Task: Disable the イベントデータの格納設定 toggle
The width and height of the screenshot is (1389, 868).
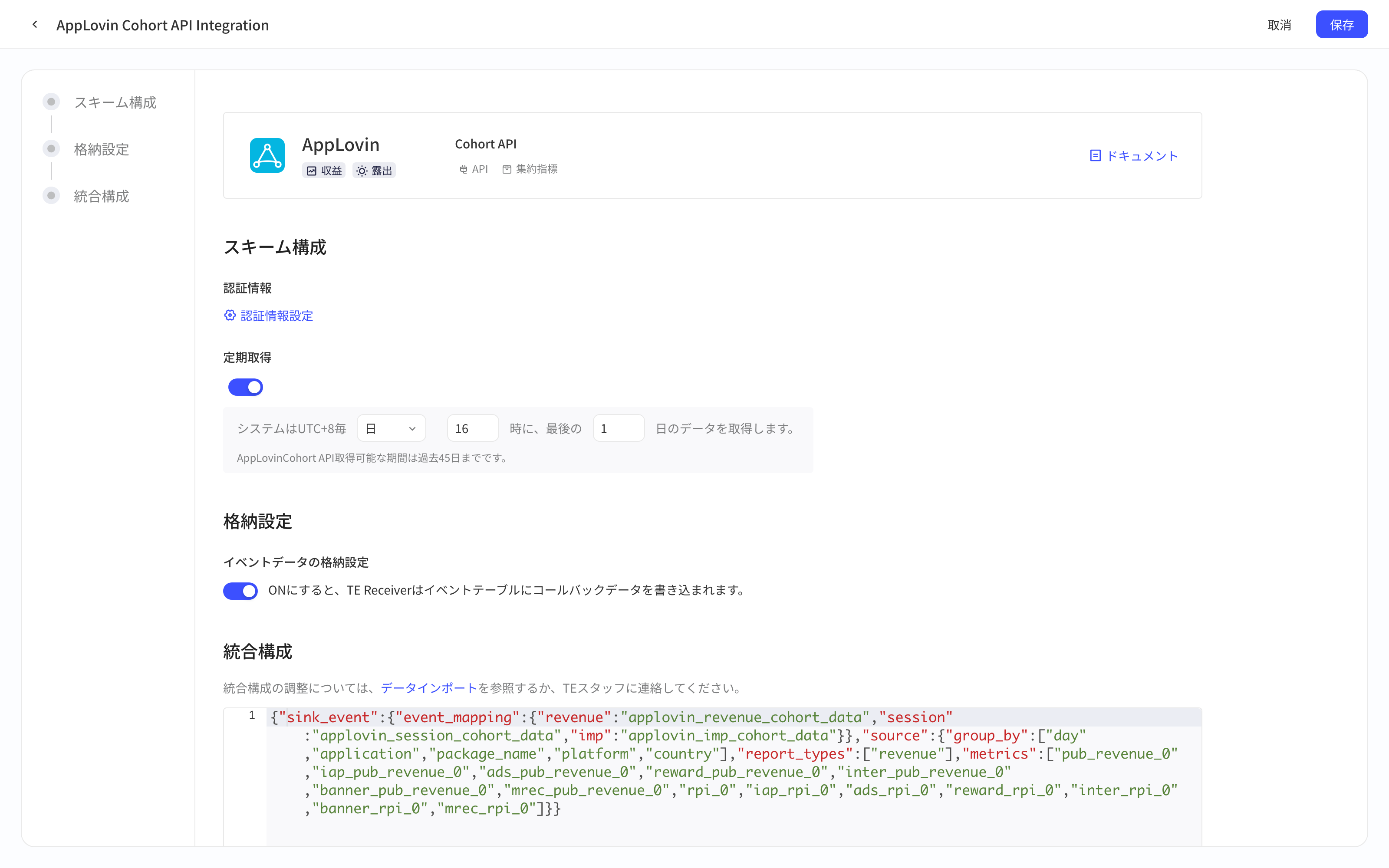Action: coord(240,591)
